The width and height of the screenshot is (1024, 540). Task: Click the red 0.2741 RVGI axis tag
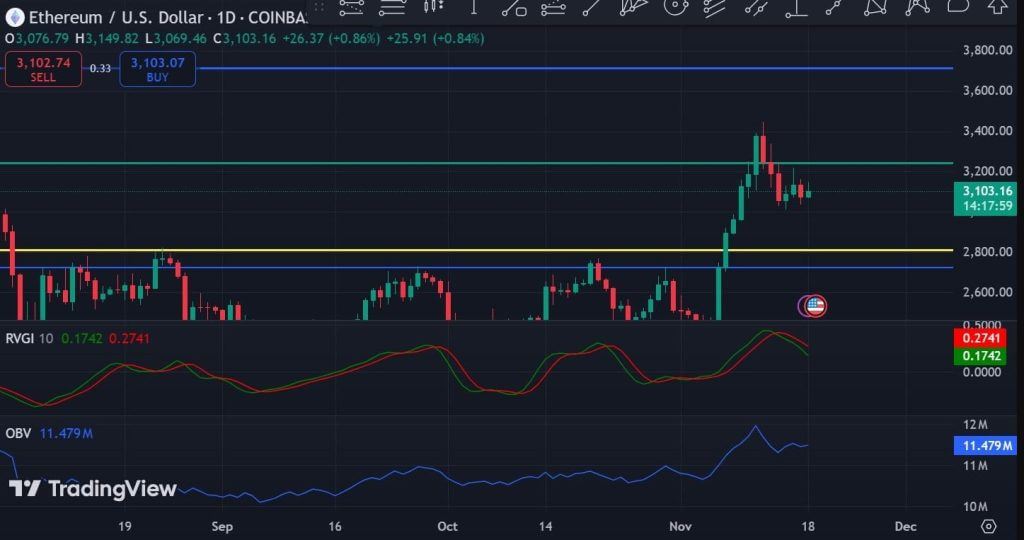pos(980,338)
